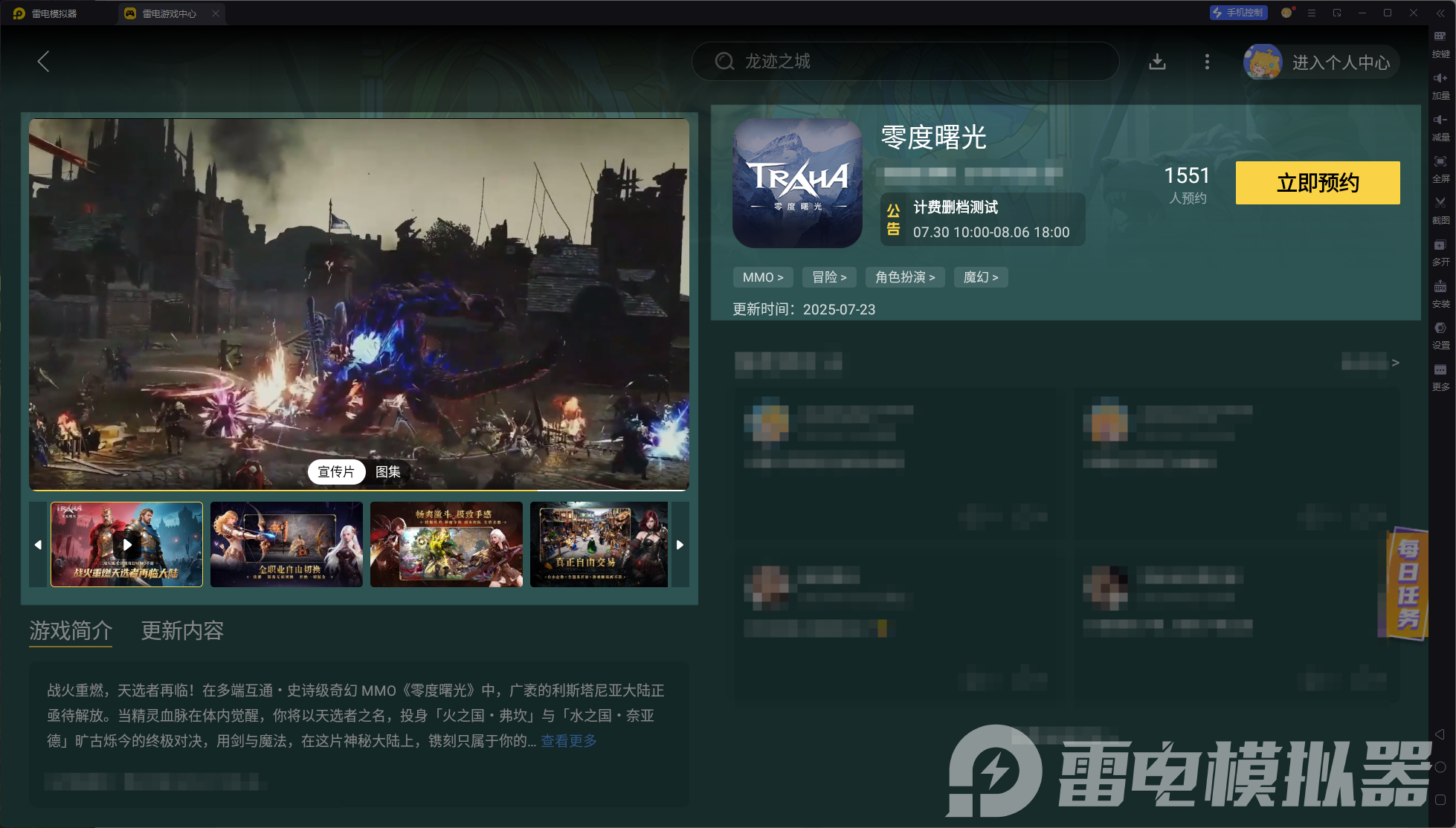Open the downloads icon beside search bar
Screen dimensions: 1456x828
click(1157, 62)
